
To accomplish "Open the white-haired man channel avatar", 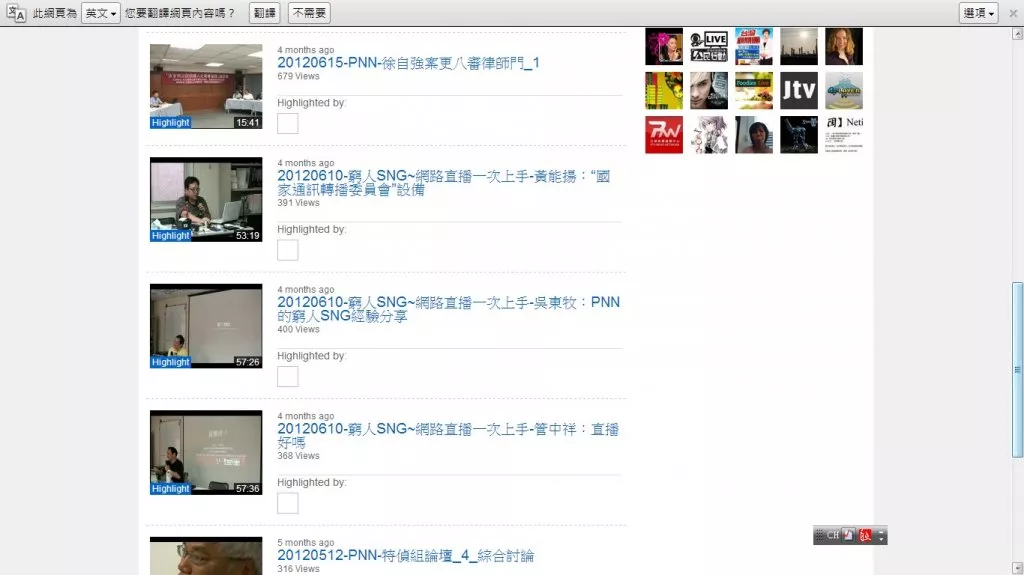I will pyautogui.click(x=709, y=90).
